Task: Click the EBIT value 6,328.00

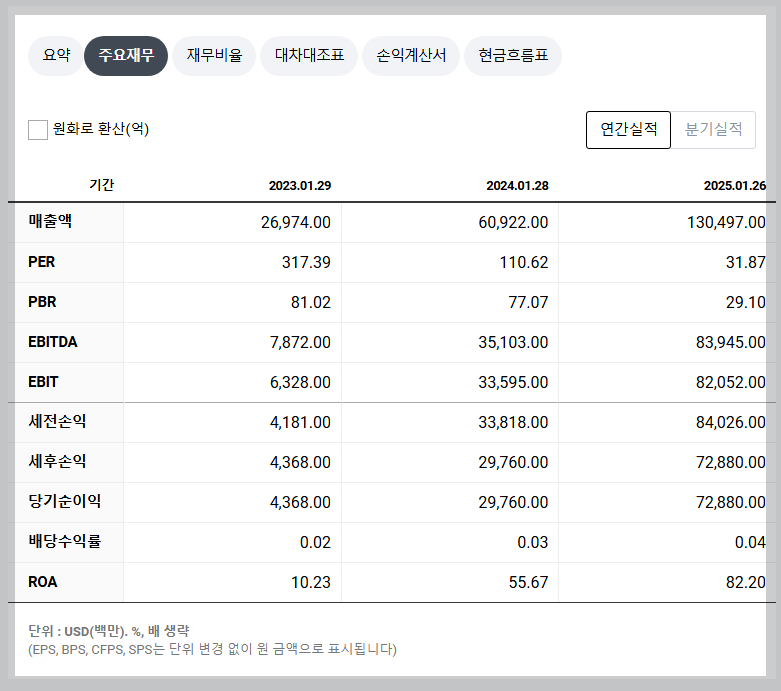Action: tap(300, 382)
